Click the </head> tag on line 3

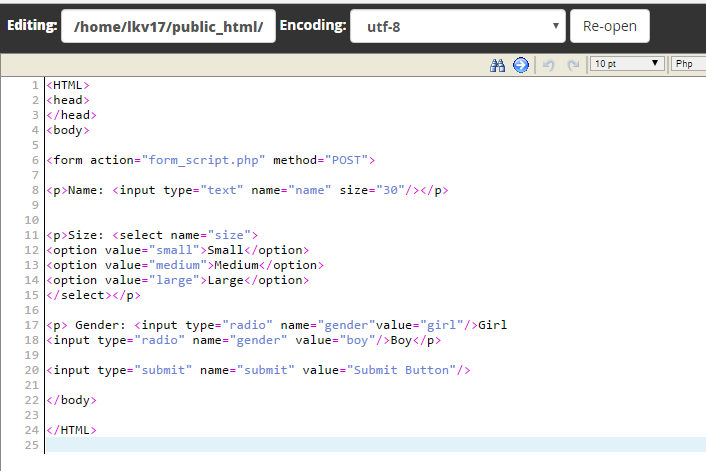pyautogui.click(x=72, y=115)
